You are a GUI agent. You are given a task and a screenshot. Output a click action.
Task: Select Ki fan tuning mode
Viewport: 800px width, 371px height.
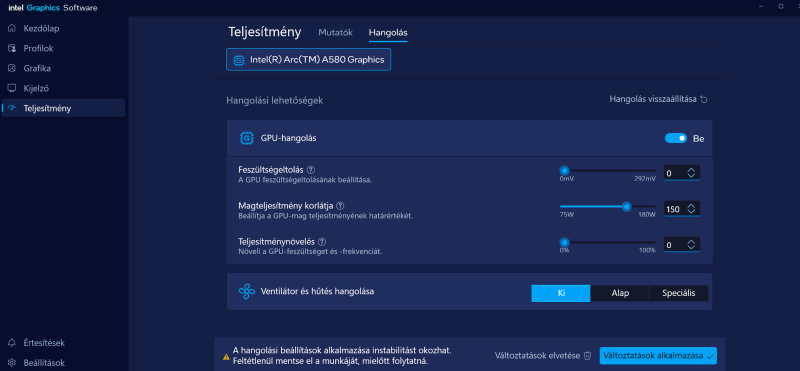click(561, 293)
